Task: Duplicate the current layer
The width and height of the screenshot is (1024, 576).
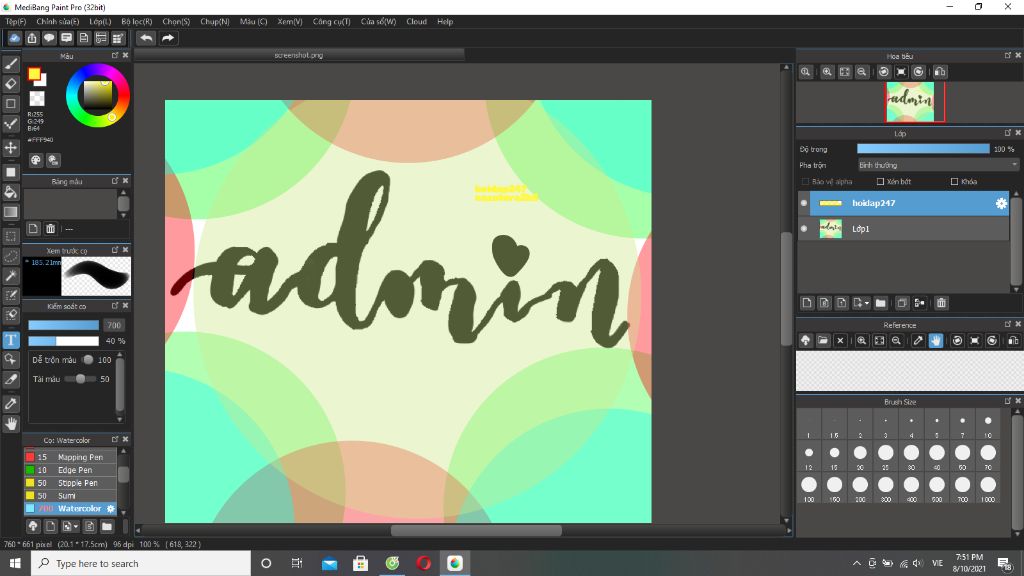Action: 902,302
